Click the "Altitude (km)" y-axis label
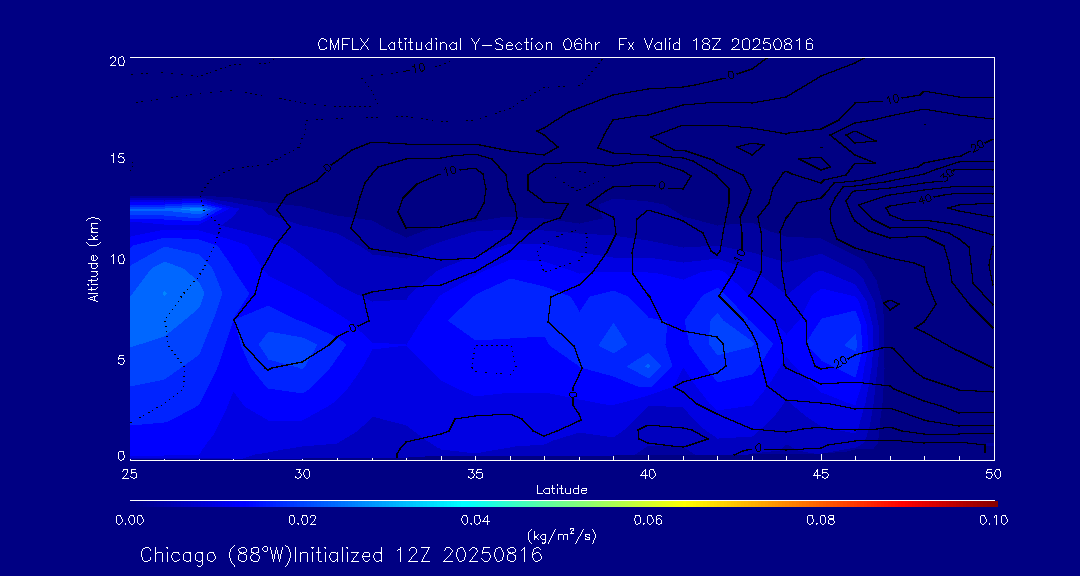This screenshot has width=1080, height=576. [x=93, y=259]
